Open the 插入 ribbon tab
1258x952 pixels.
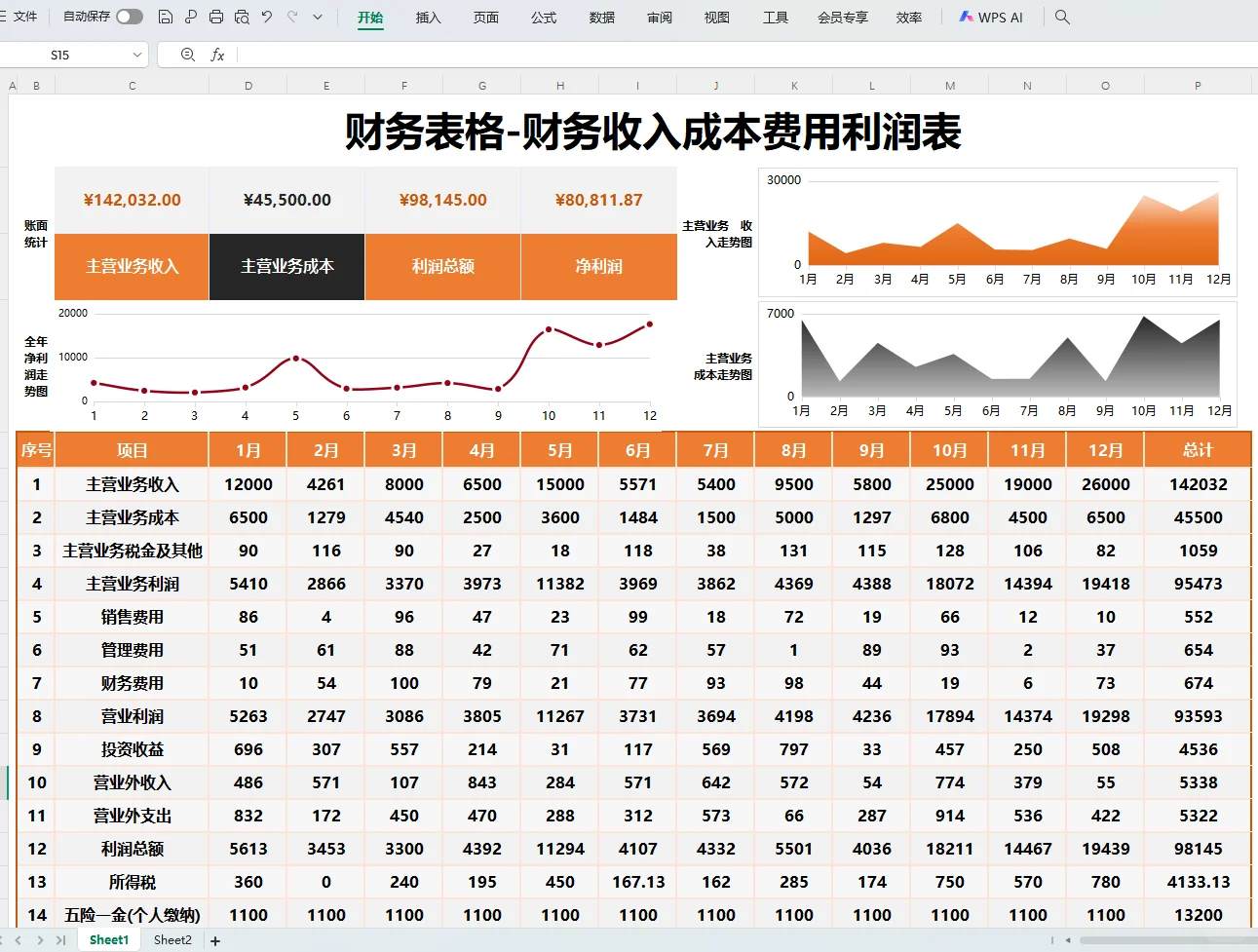click(428, 18)
